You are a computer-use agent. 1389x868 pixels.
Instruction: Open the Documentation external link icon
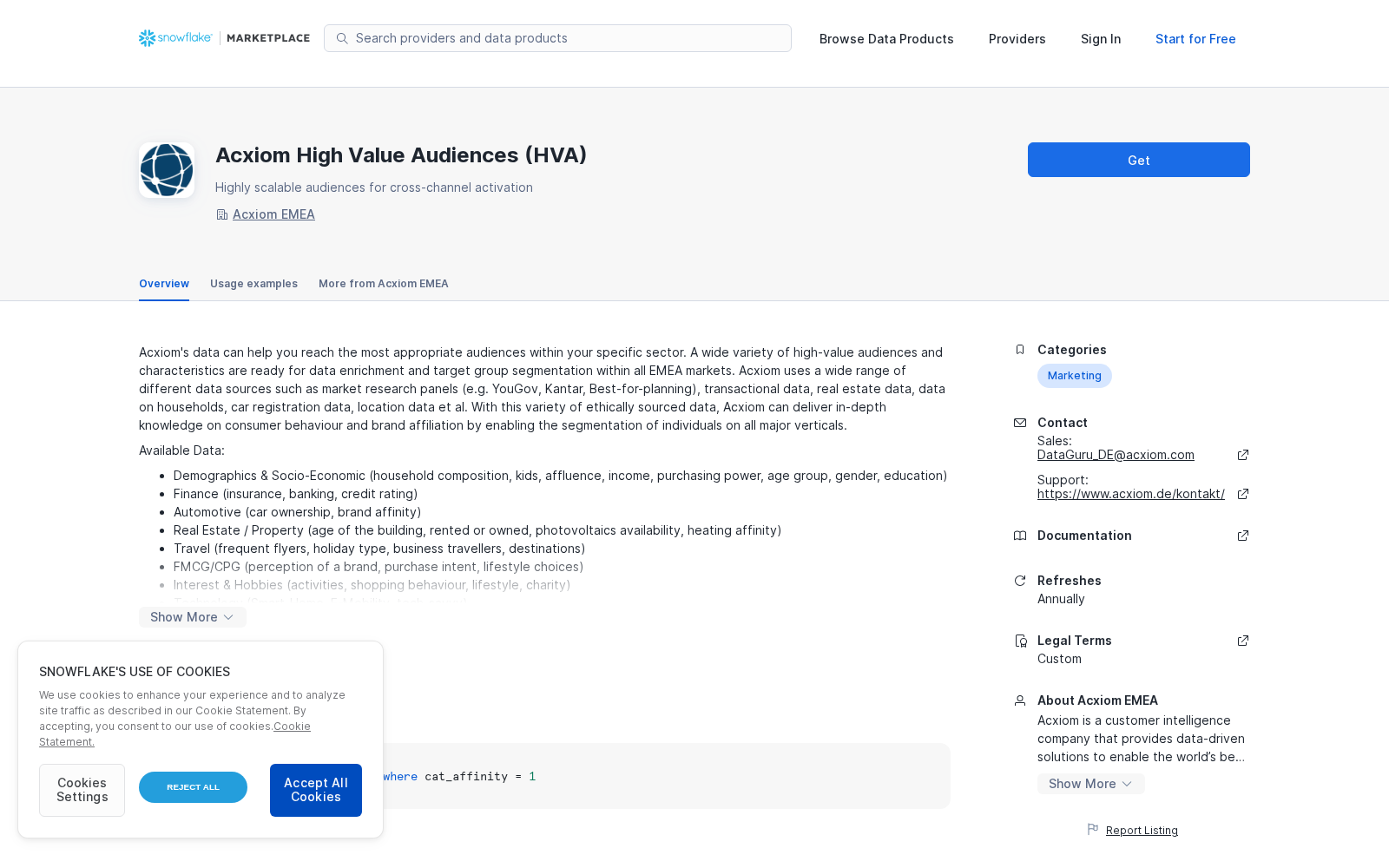point(1243,536)
